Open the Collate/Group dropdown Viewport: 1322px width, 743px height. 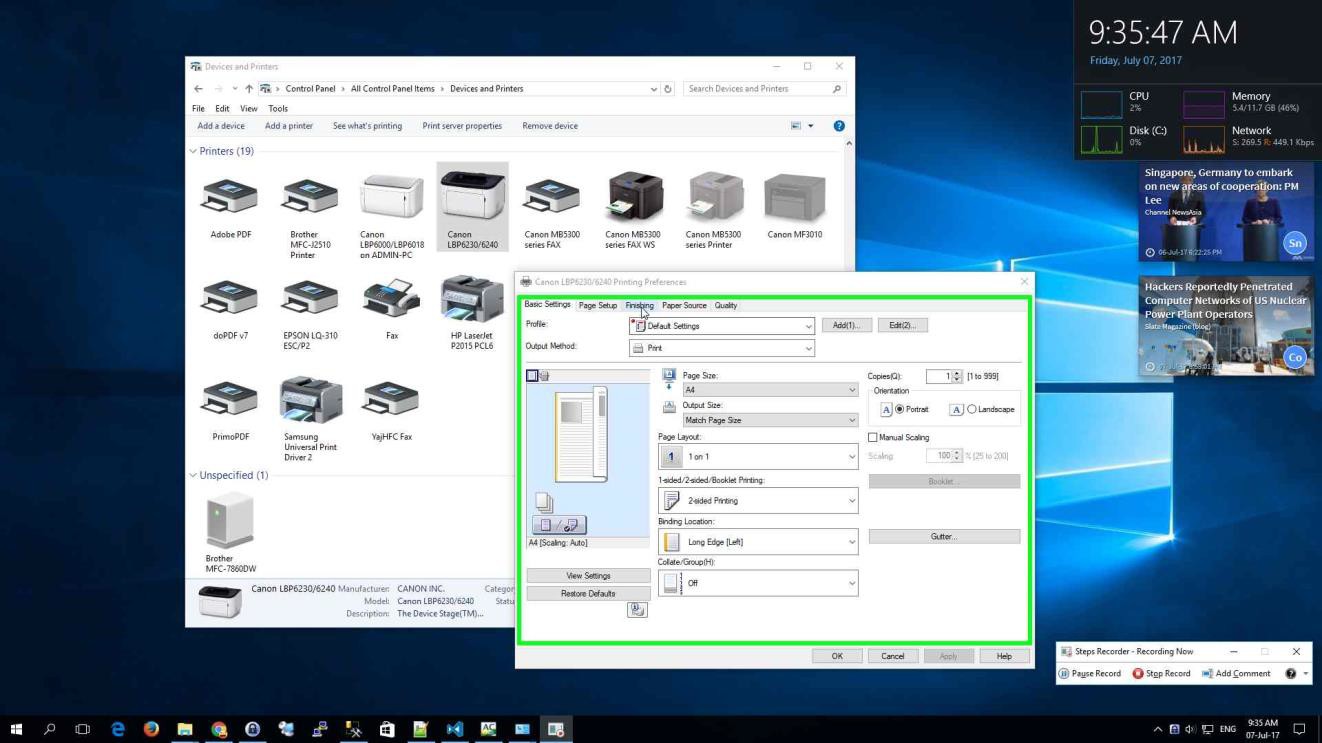[758, 583]
